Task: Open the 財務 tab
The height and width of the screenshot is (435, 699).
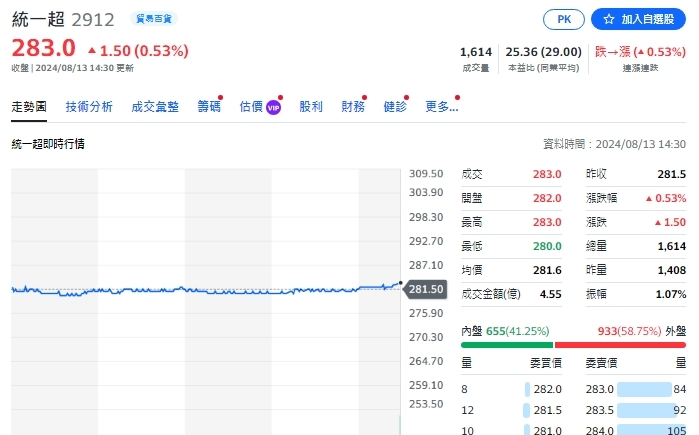Action: [353, 107]
